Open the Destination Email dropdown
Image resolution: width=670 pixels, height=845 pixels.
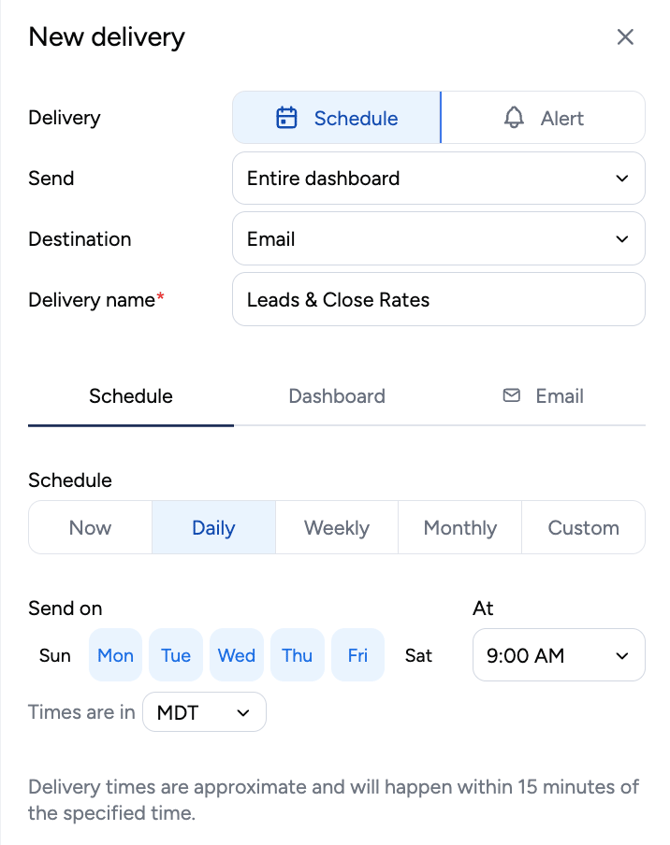pyautogui.click(x=438, y=239)
